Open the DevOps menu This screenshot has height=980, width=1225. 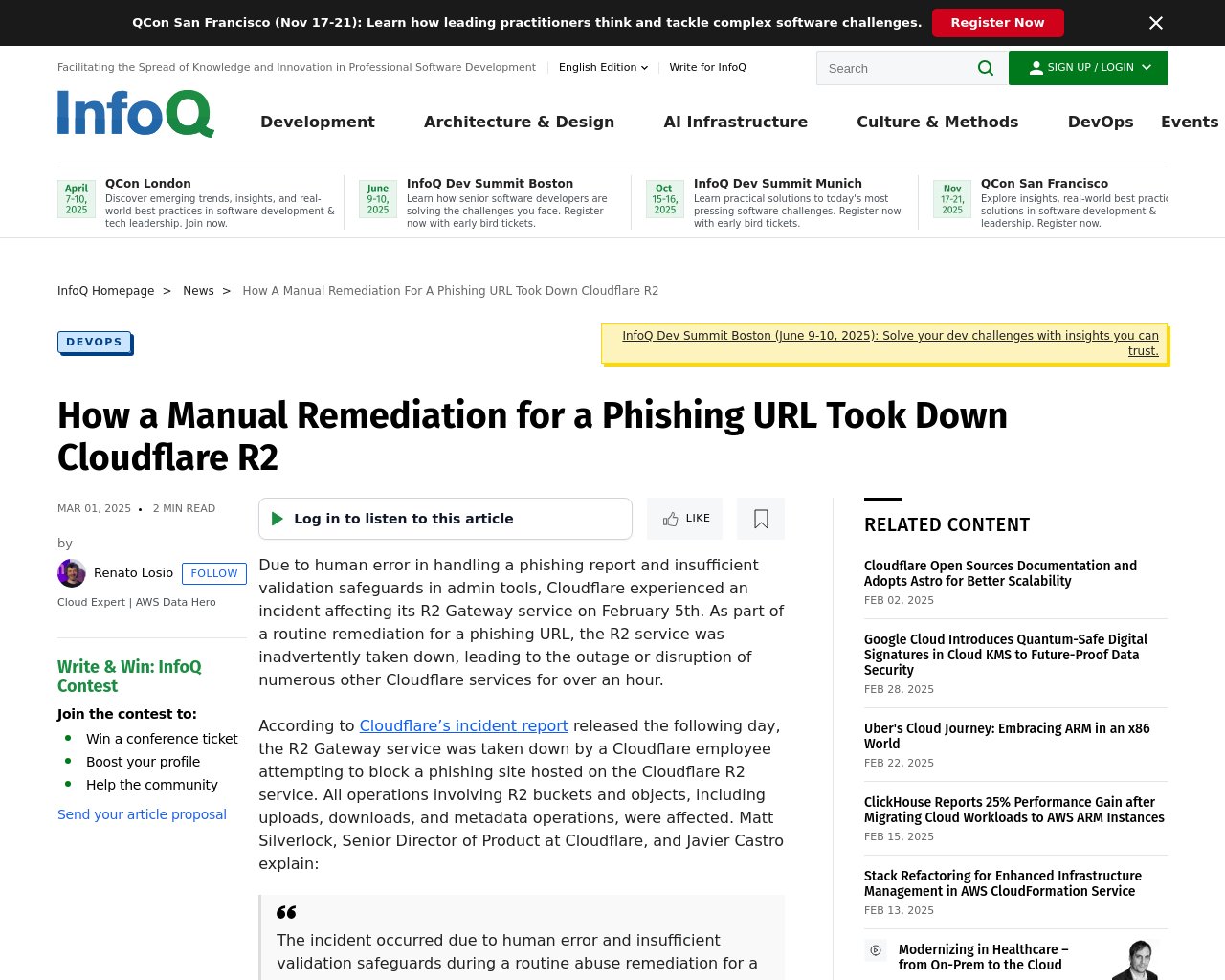(x=1101, y=122)
